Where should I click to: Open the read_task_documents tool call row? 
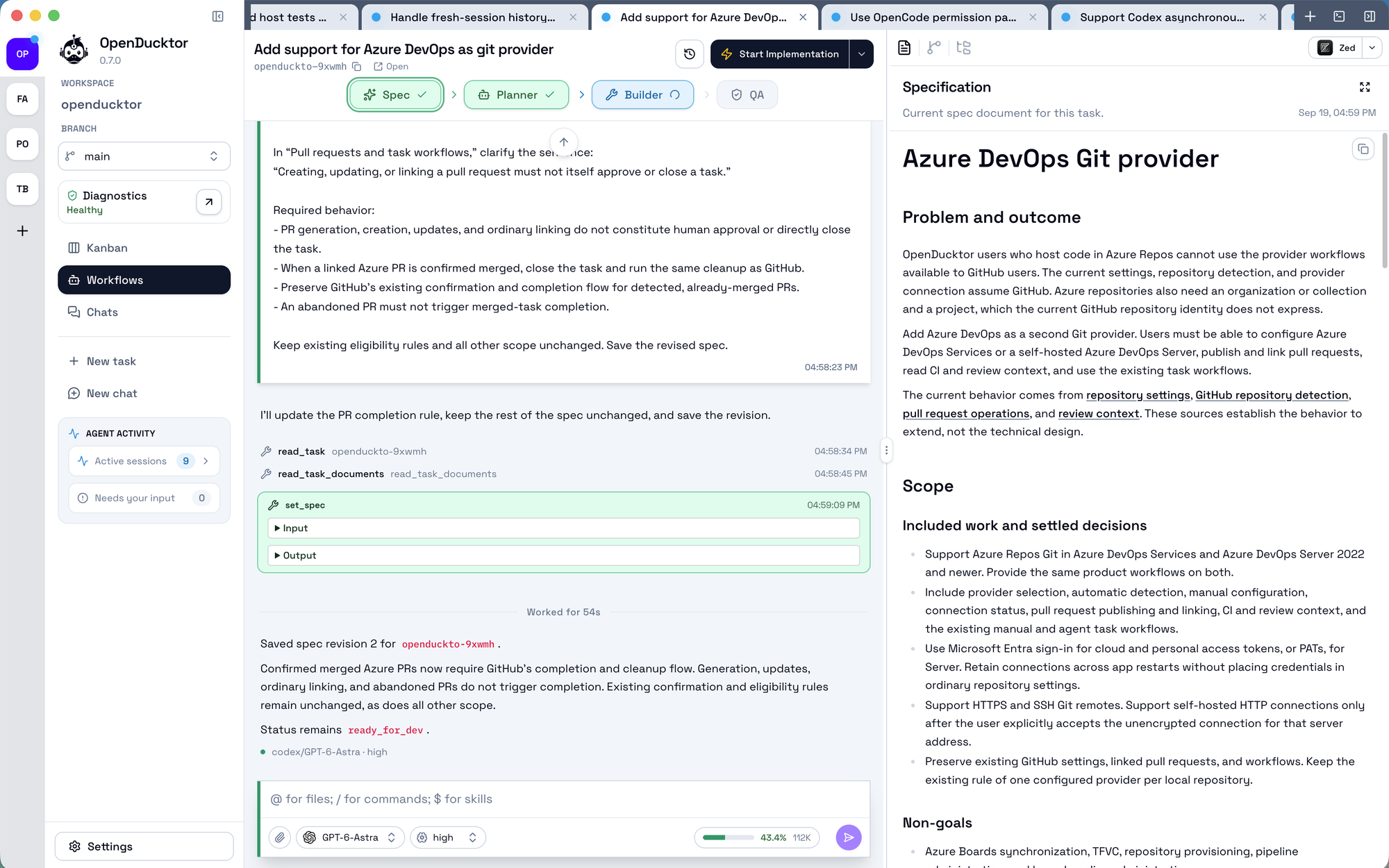[563, 474]
